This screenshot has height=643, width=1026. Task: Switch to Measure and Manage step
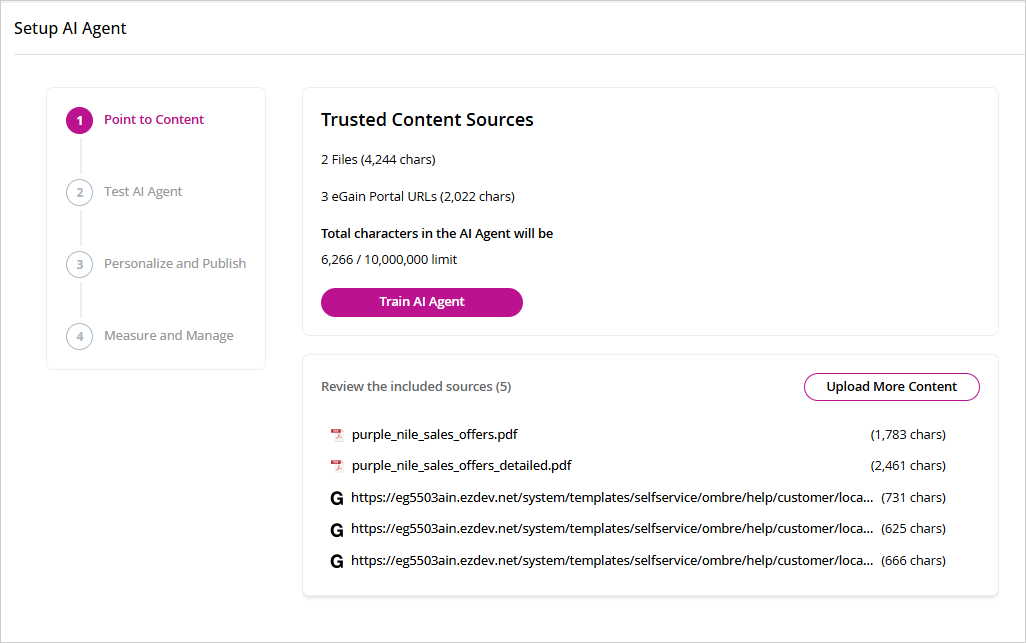[169, 336]
